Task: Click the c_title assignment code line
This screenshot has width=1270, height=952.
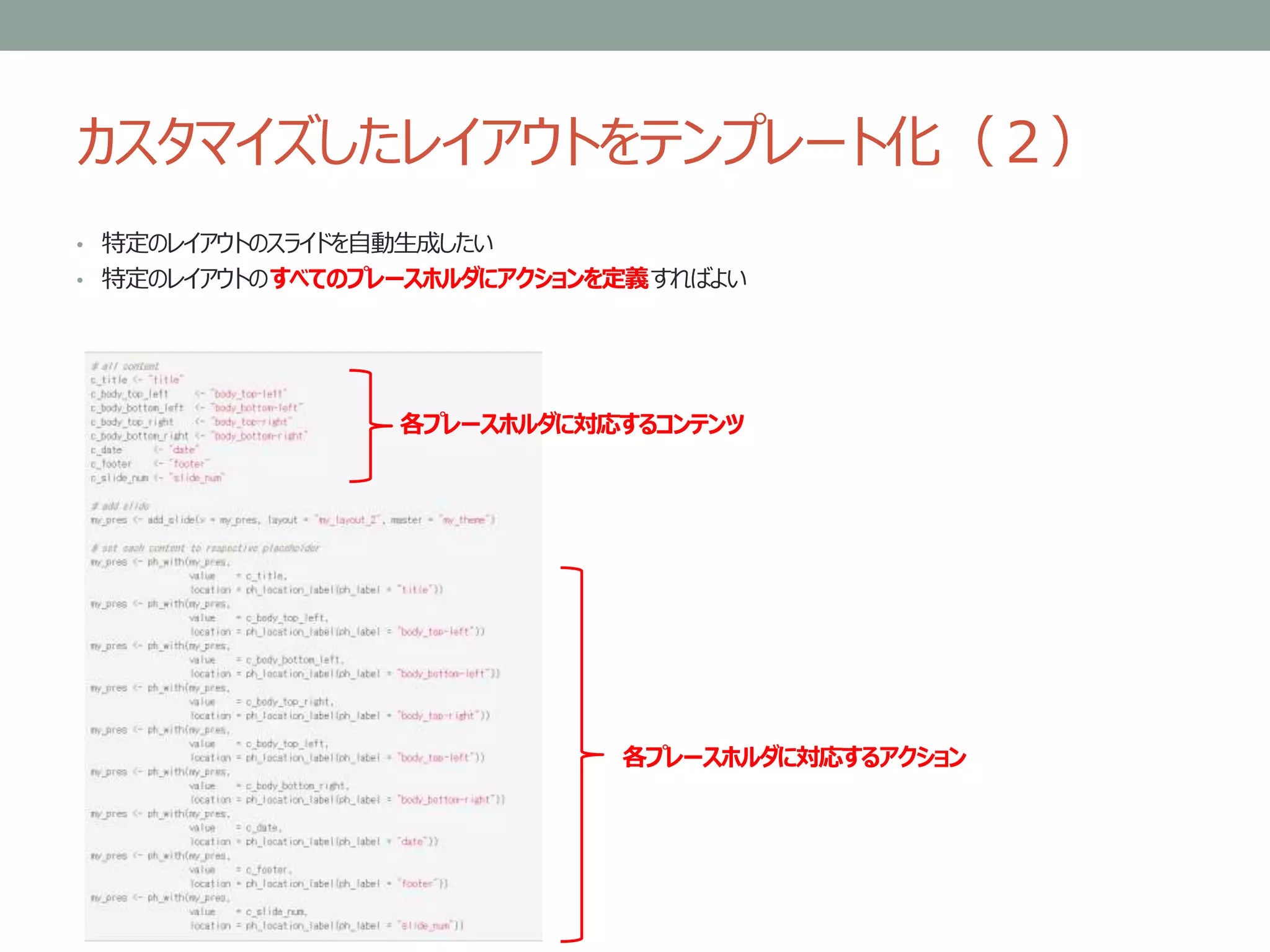Action: pos(138,380)
